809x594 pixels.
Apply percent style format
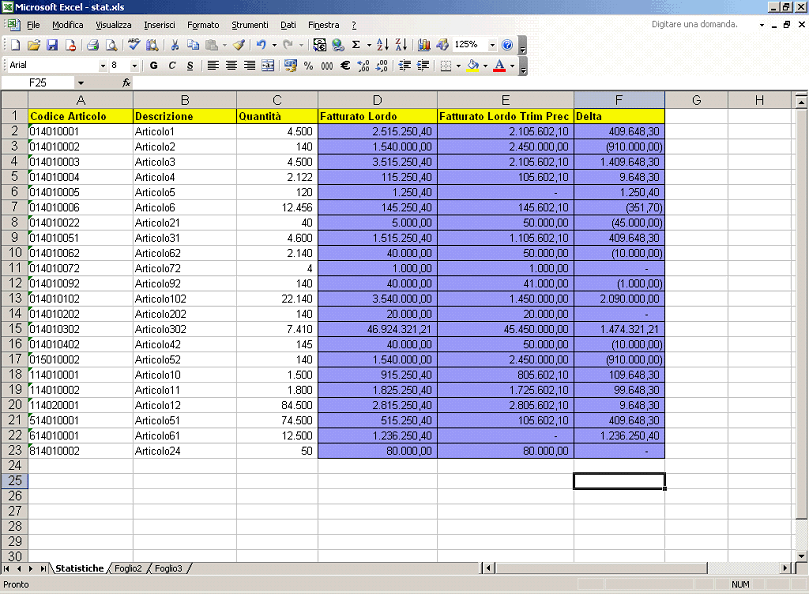click(309, 66)
